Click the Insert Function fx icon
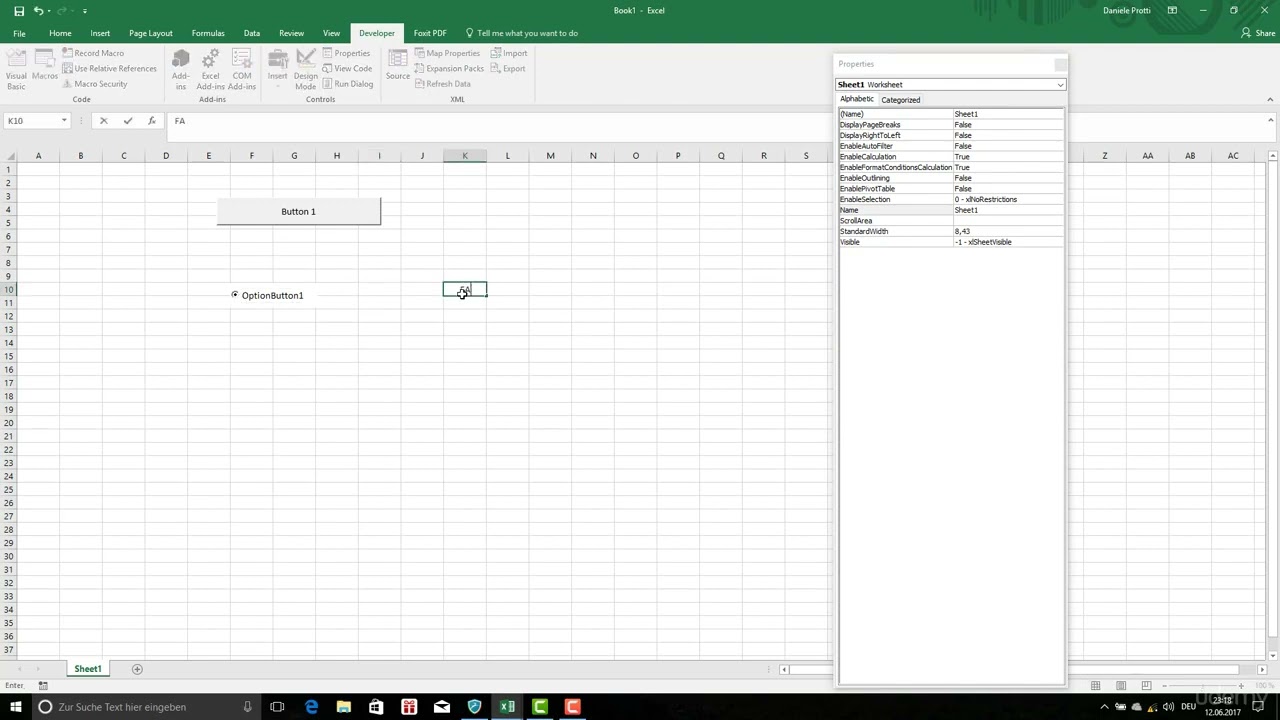 click(152, 121)
